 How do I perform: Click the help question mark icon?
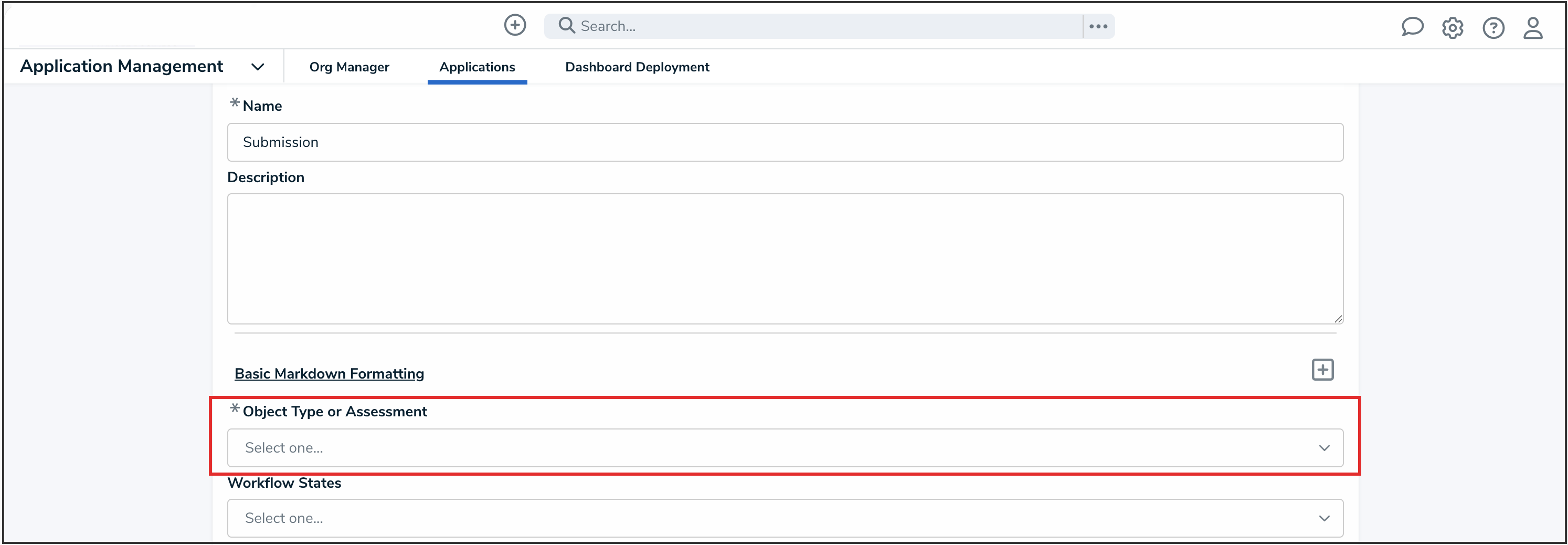[x=1493, y=28]
